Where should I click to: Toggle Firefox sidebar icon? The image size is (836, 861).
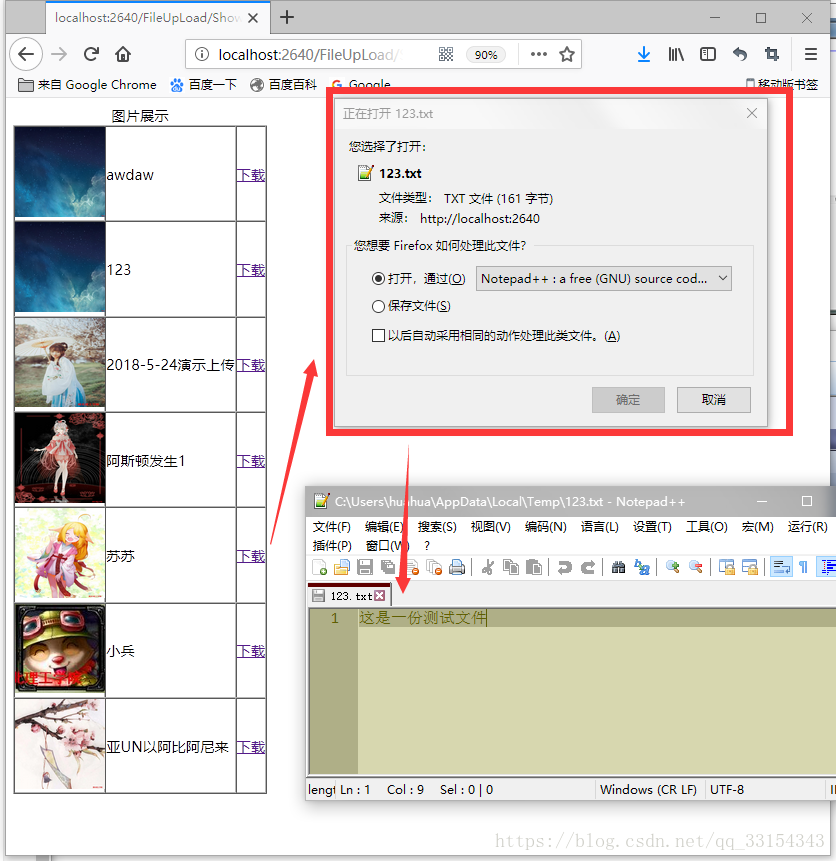708,54
